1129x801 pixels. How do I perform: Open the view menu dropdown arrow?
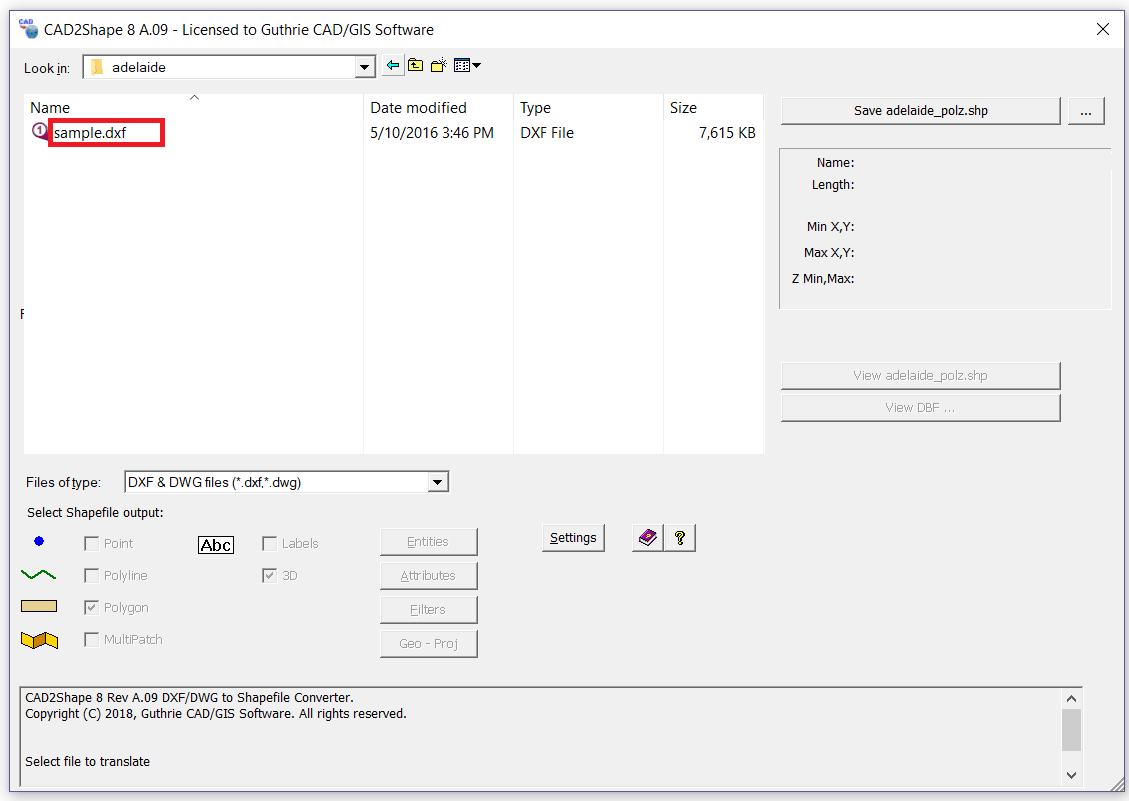click(476, 66)
